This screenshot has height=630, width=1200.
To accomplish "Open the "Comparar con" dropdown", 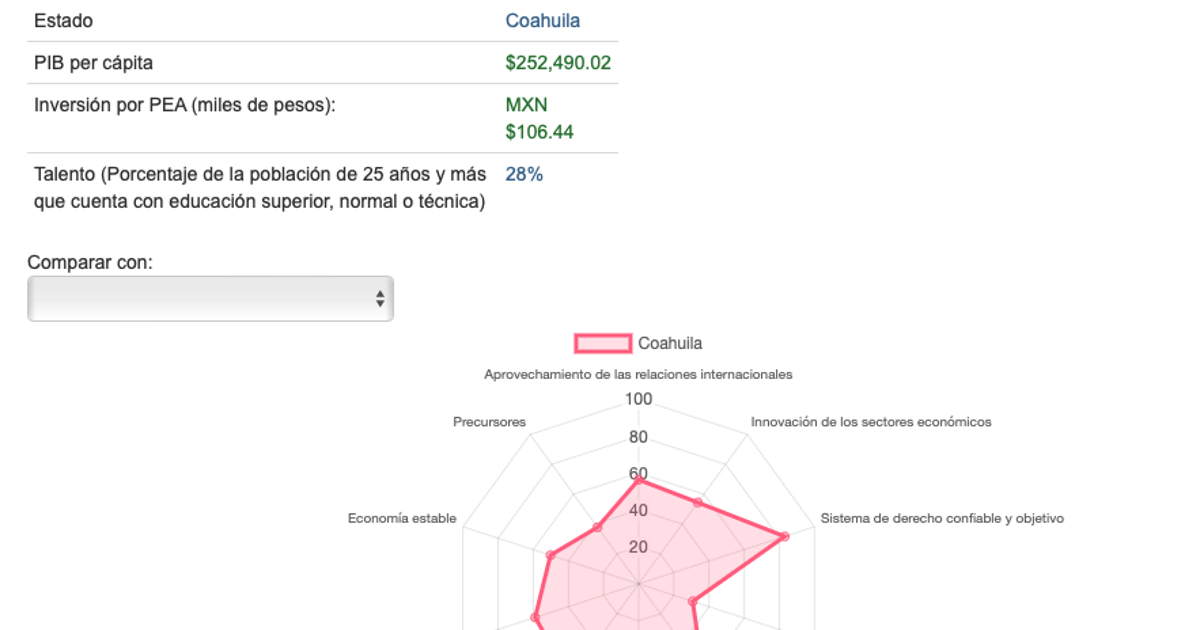I will point(210,299).
